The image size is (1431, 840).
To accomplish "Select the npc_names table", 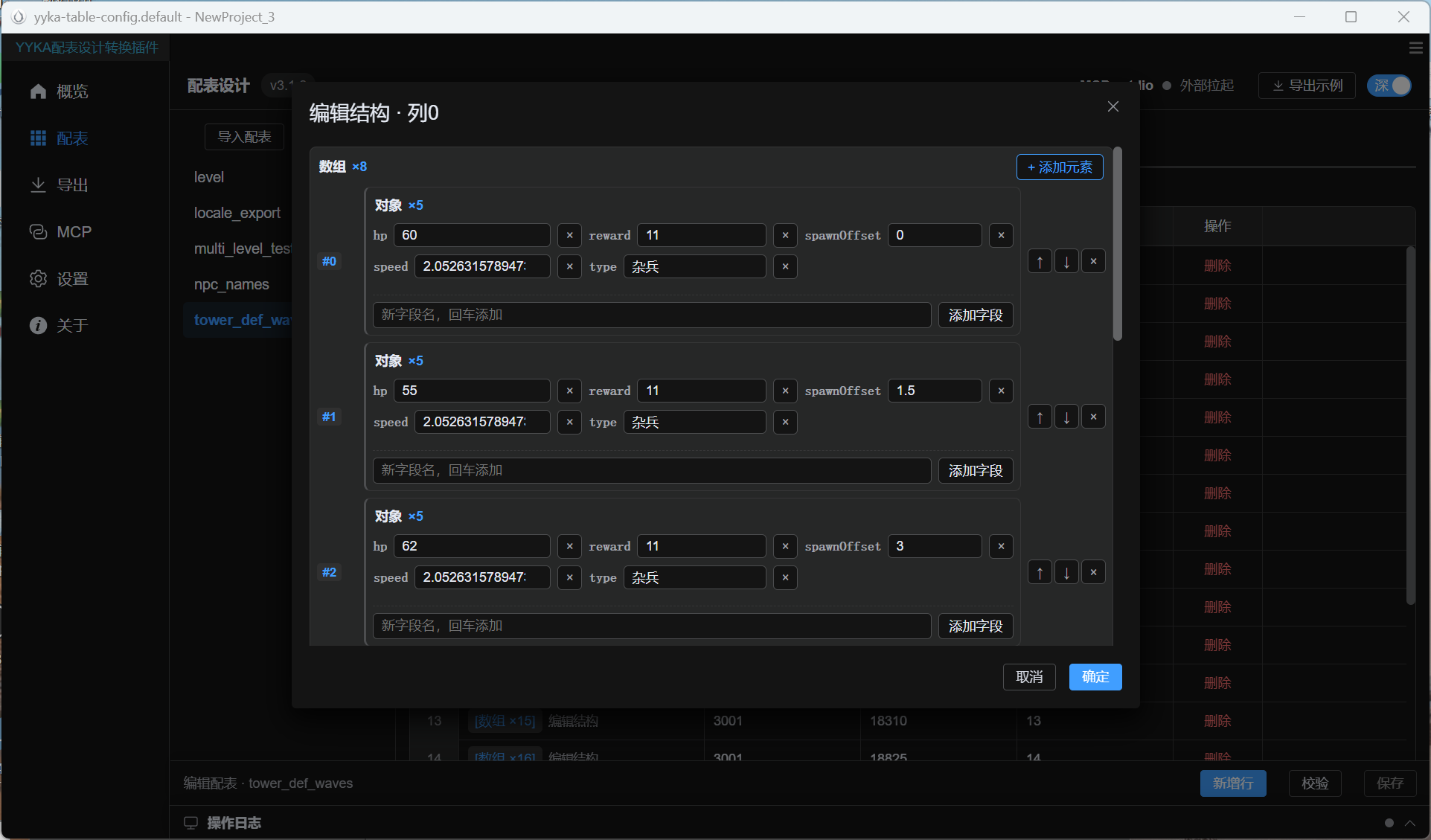I will click(231, 284).
